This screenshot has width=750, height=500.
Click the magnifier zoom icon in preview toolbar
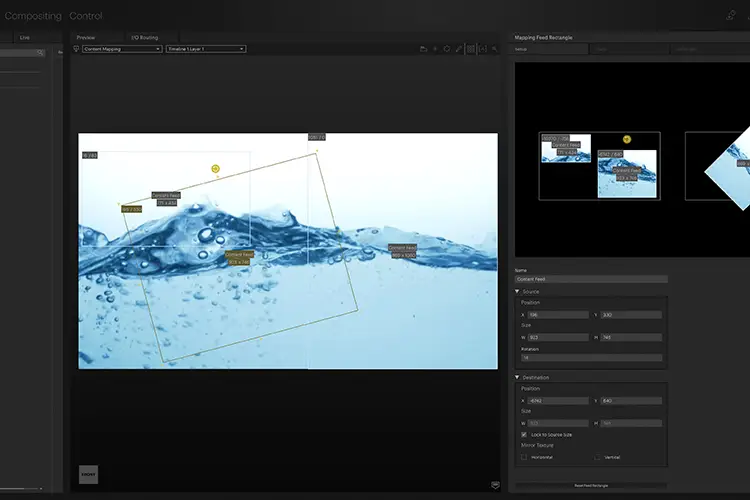(495, 49)
